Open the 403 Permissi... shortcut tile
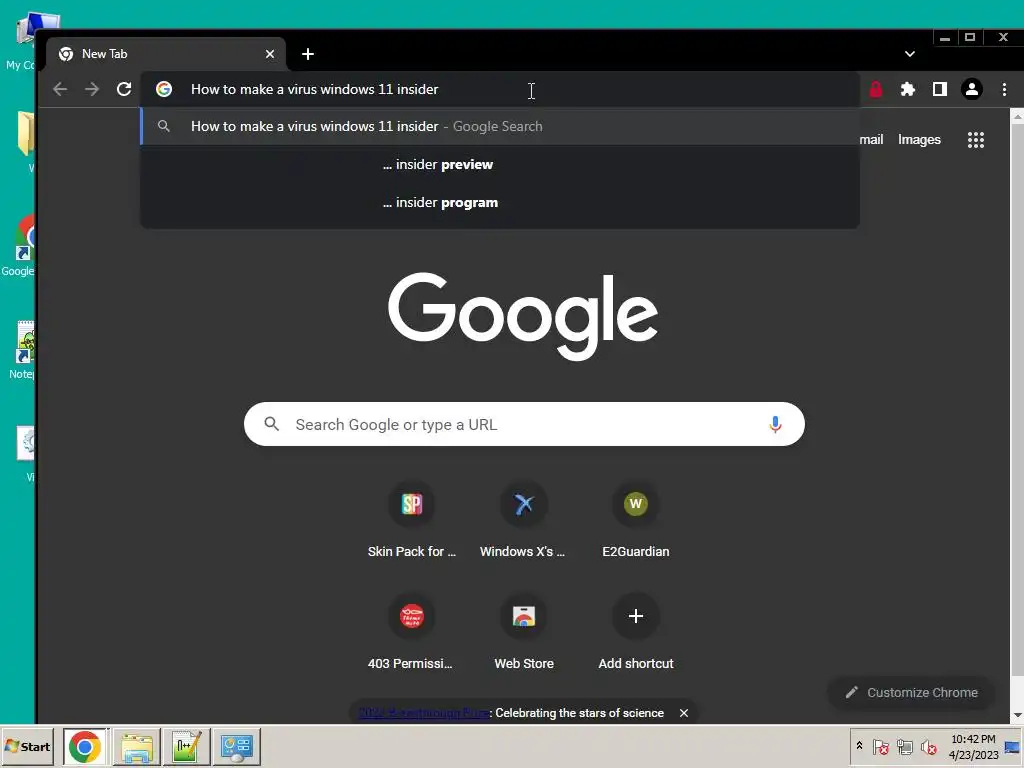Screen dimensions: 1024x768 click(412, 632)
